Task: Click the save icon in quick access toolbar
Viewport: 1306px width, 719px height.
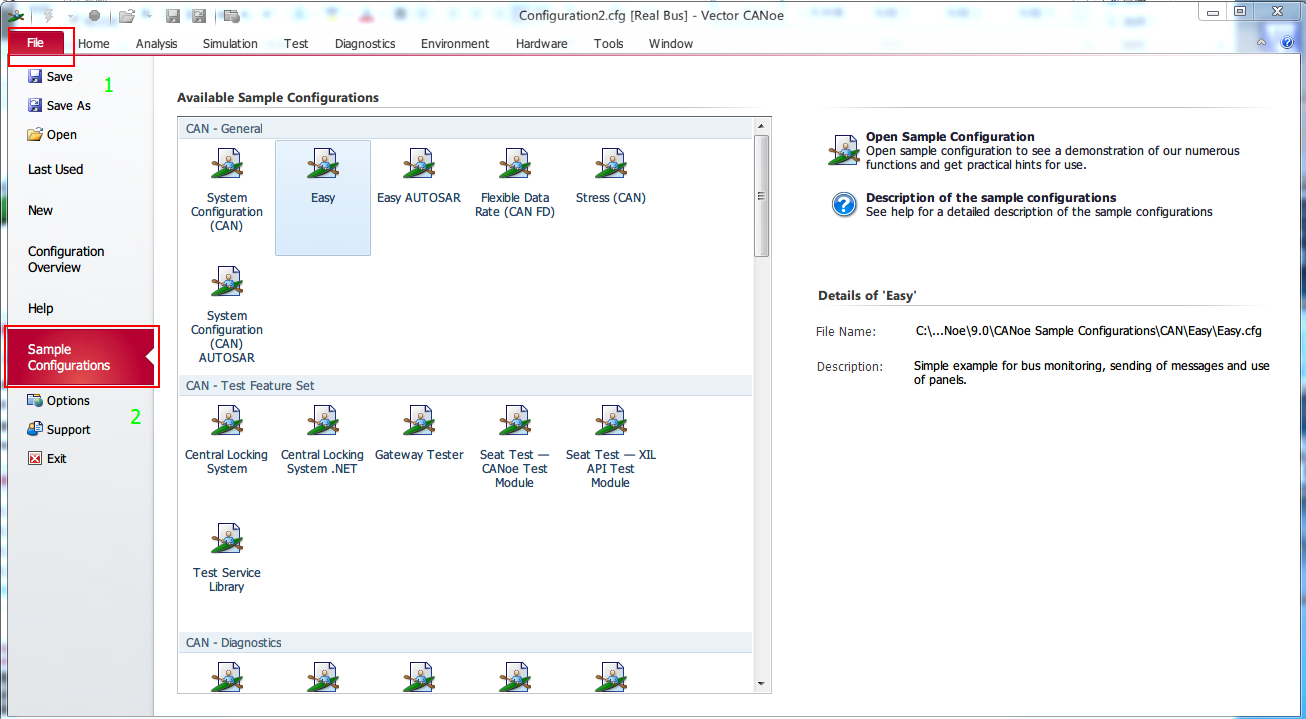Action: [x=173, y=16]
